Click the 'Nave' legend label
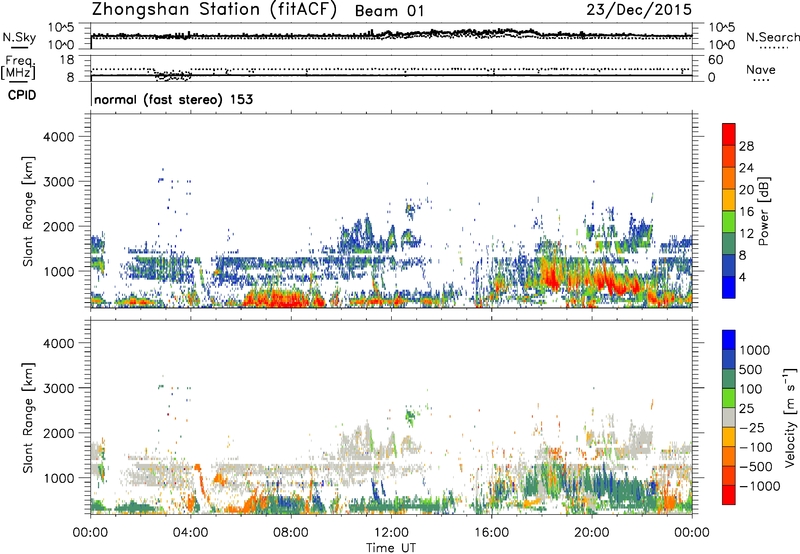The width and height of the screenshot is (800, 554). (761, 69)
